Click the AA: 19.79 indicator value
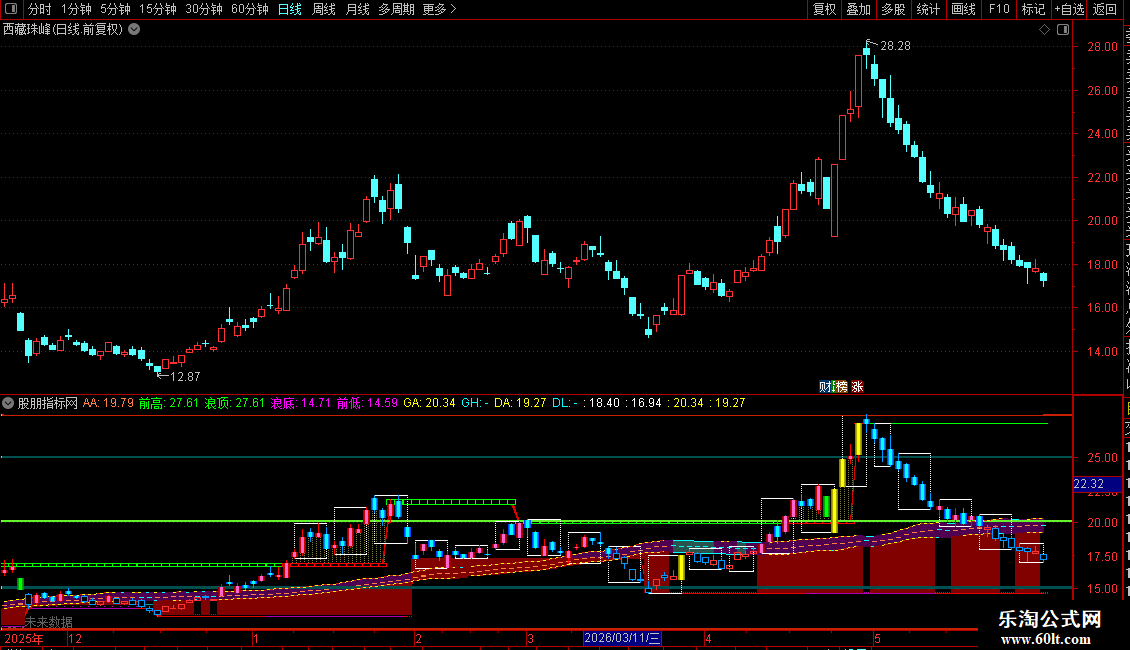The width and height of the screenshot is (1130, 650). coord(108,404)
